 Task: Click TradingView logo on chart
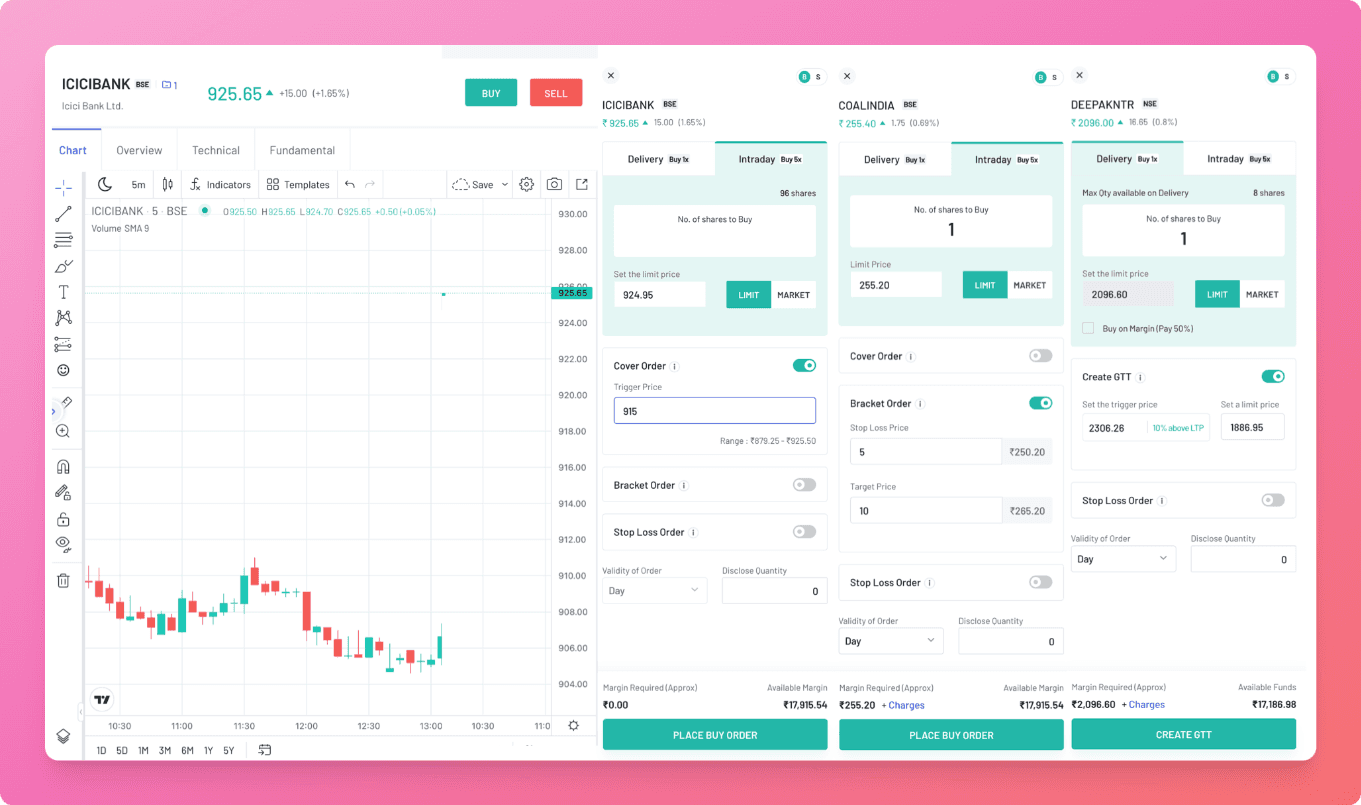(101, 699)
